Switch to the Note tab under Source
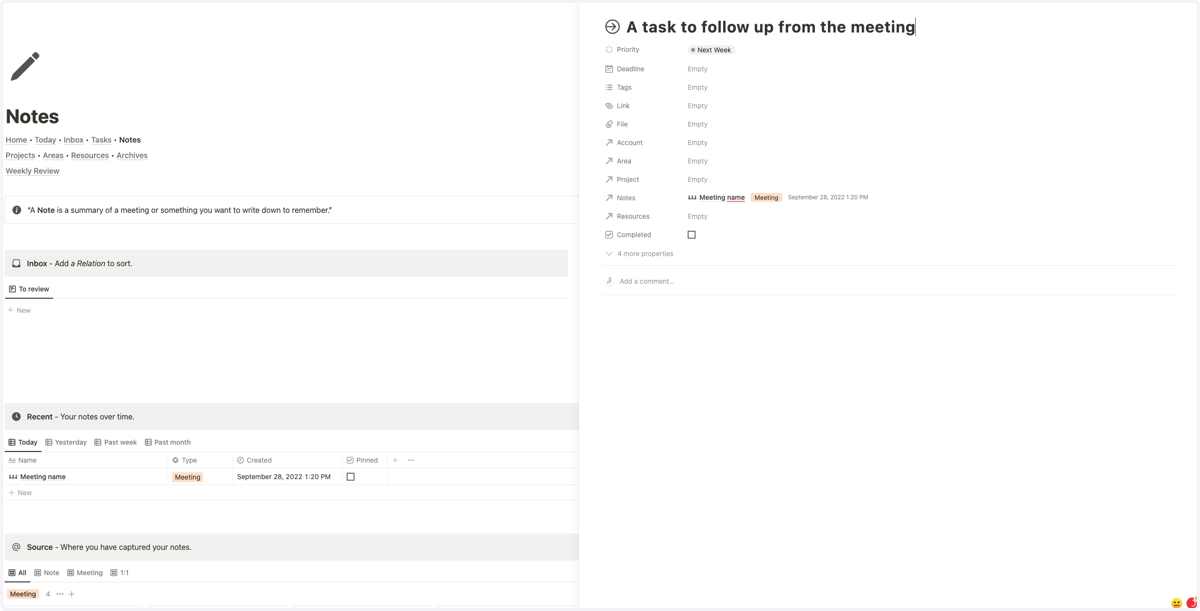This screenshot has height=611, width=1200. click(47, 573)
